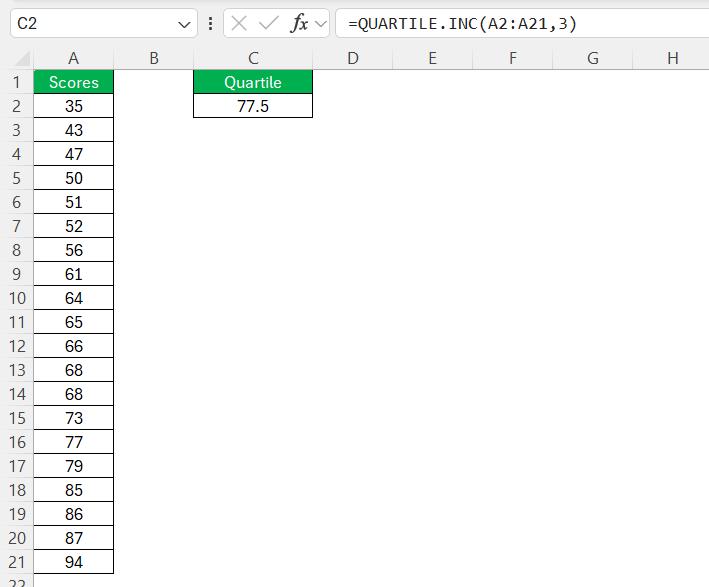Select the cell with value 94
Image resolution: width=709 pixels, height=587 pixels.
(73, 562)
